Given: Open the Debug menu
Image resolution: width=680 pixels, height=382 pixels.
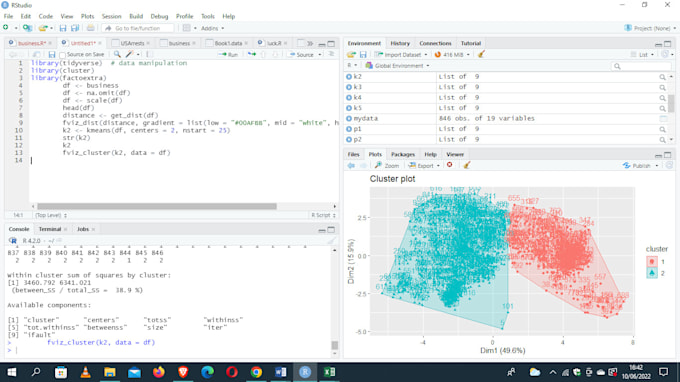Looking at the screenshot, I should point(159,16).
